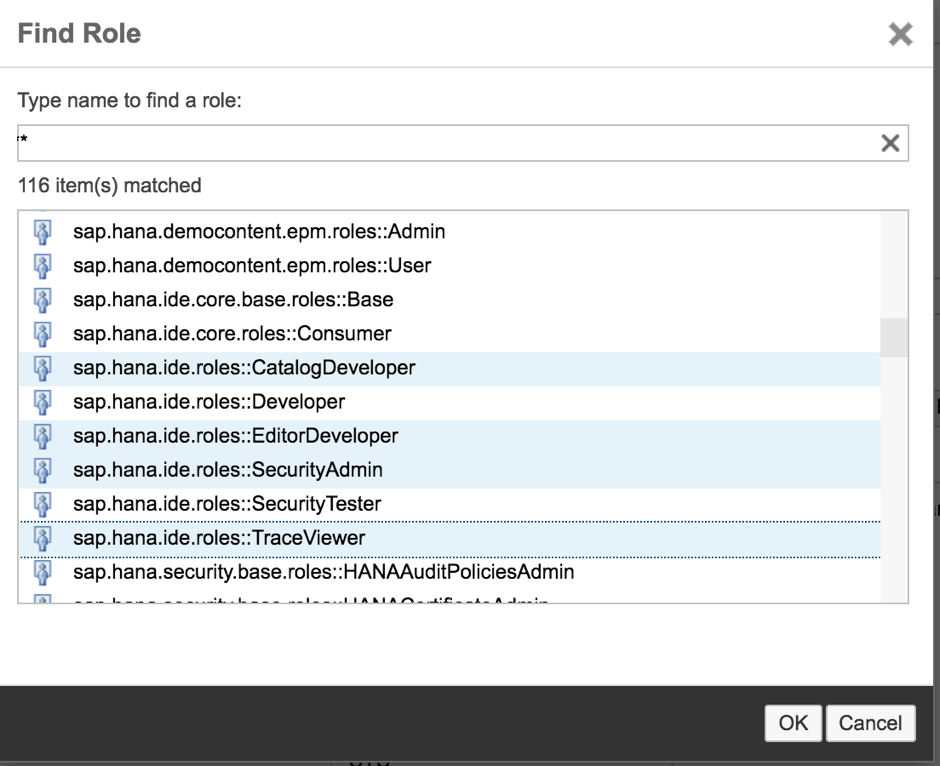
Task: Click the role icon beside sap.hana.ide.roles::EditorDeveloper
Action: pos(44,436)
